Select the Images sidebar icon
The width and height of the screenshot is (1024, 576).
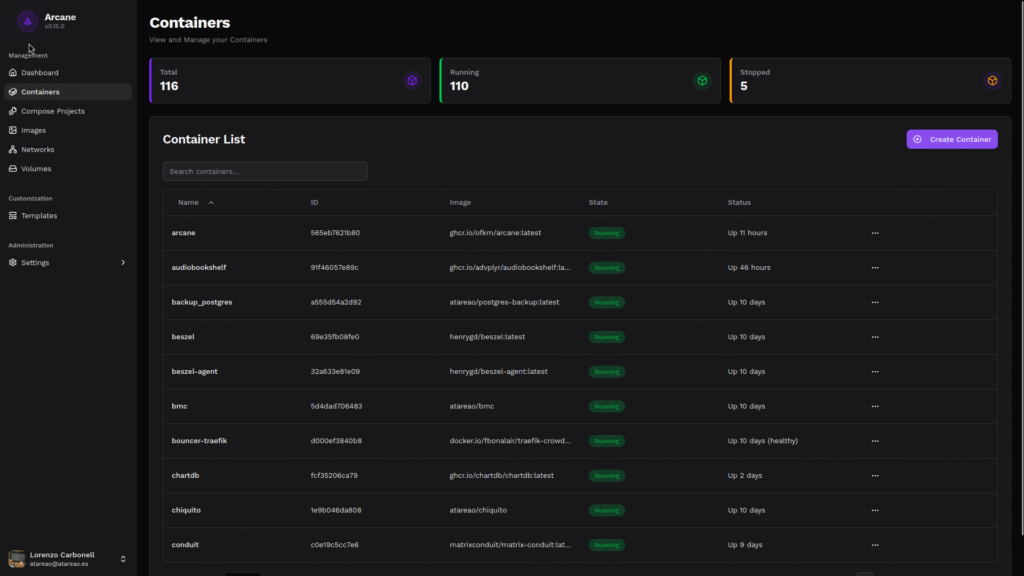pyautogui.click(x=13, y=130)
